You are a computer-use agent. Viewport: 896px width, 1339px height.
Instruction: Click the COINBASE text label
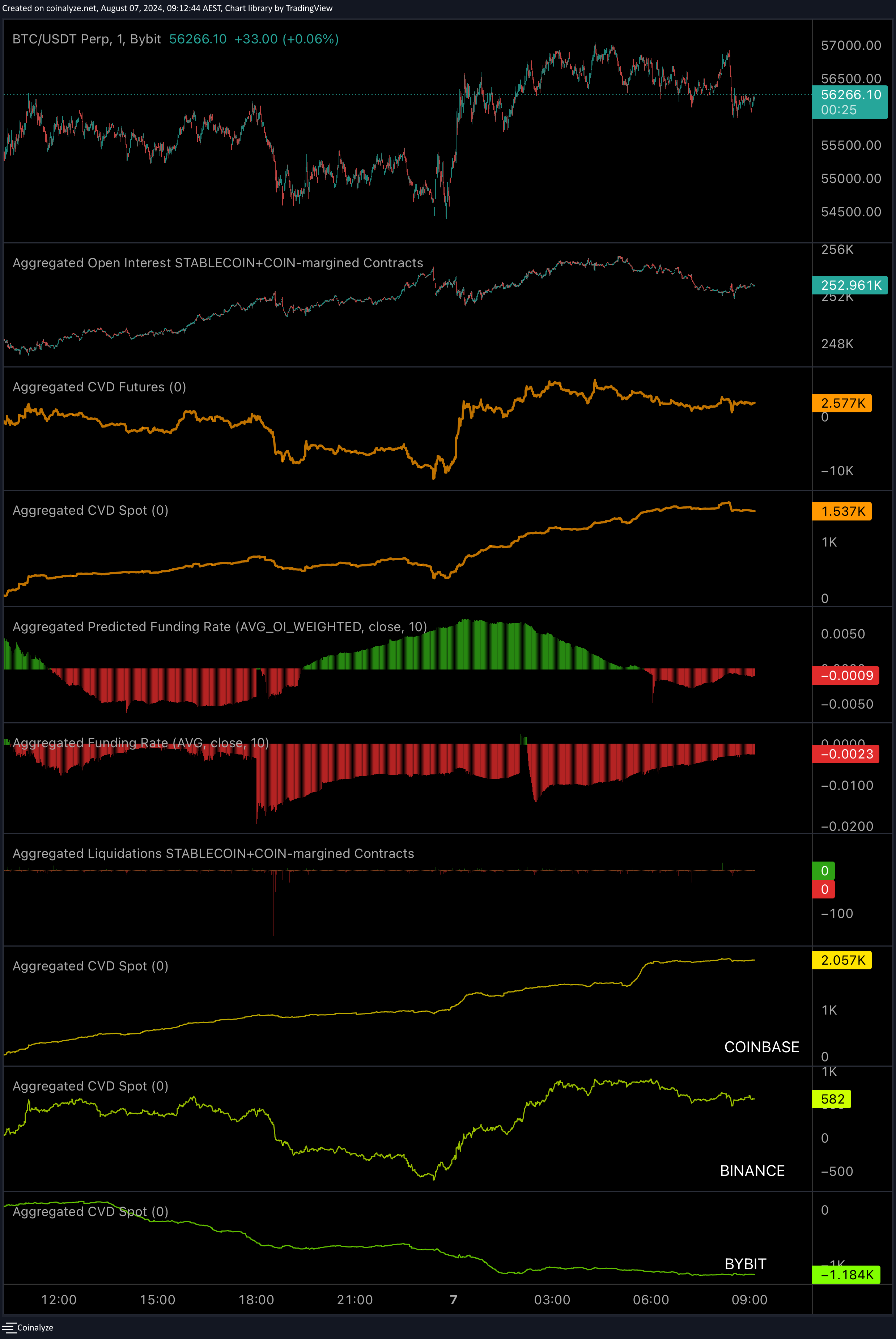click(x=761, y=1046)
